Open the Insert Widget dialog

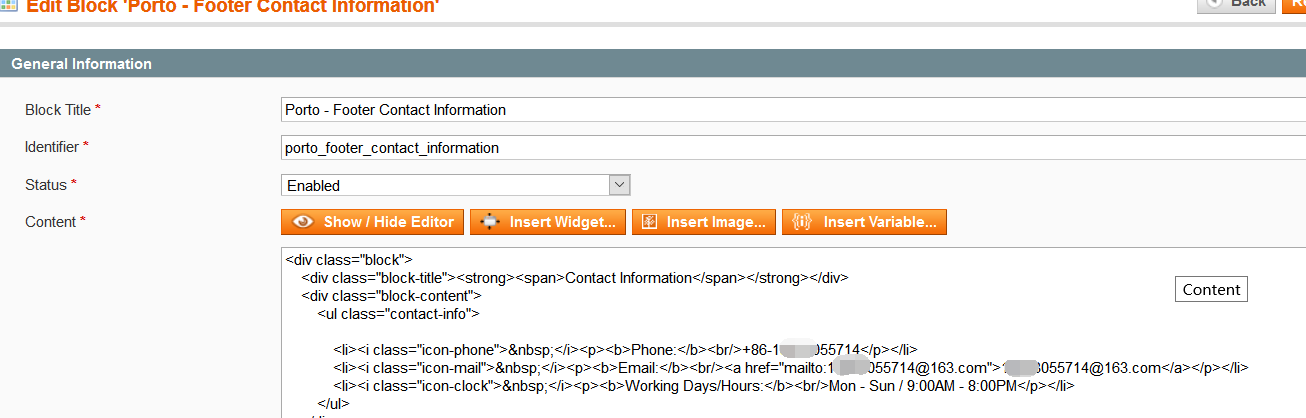549,222
